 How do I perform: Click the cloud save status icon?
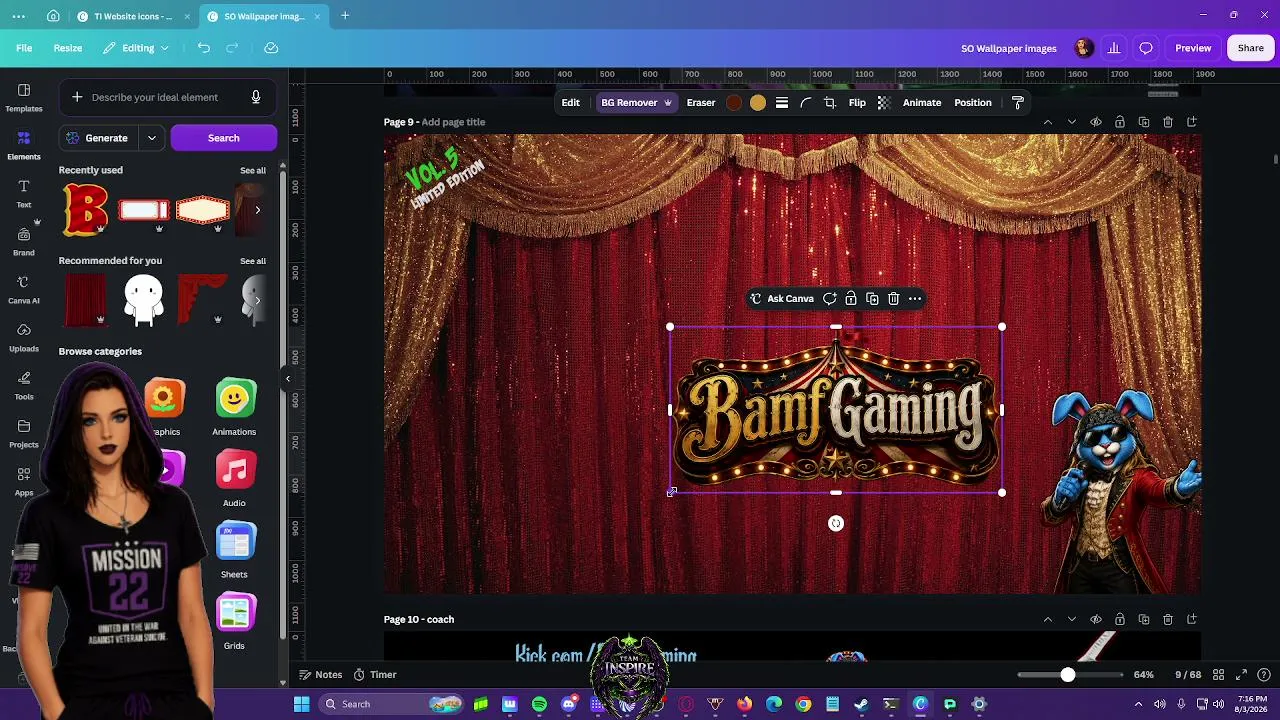[271, 48]
